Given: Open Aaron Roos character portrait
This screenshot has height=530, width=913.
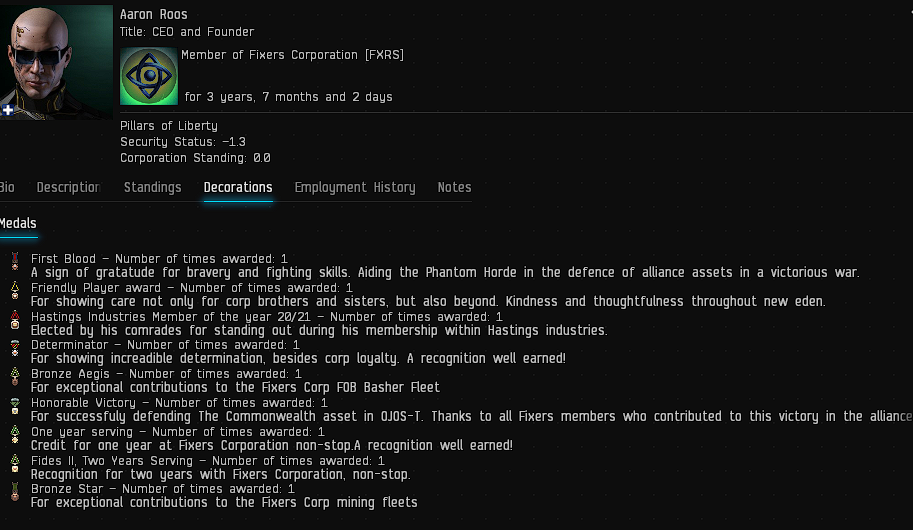Looking at the screenshot, I should click(x=56, y=62).
